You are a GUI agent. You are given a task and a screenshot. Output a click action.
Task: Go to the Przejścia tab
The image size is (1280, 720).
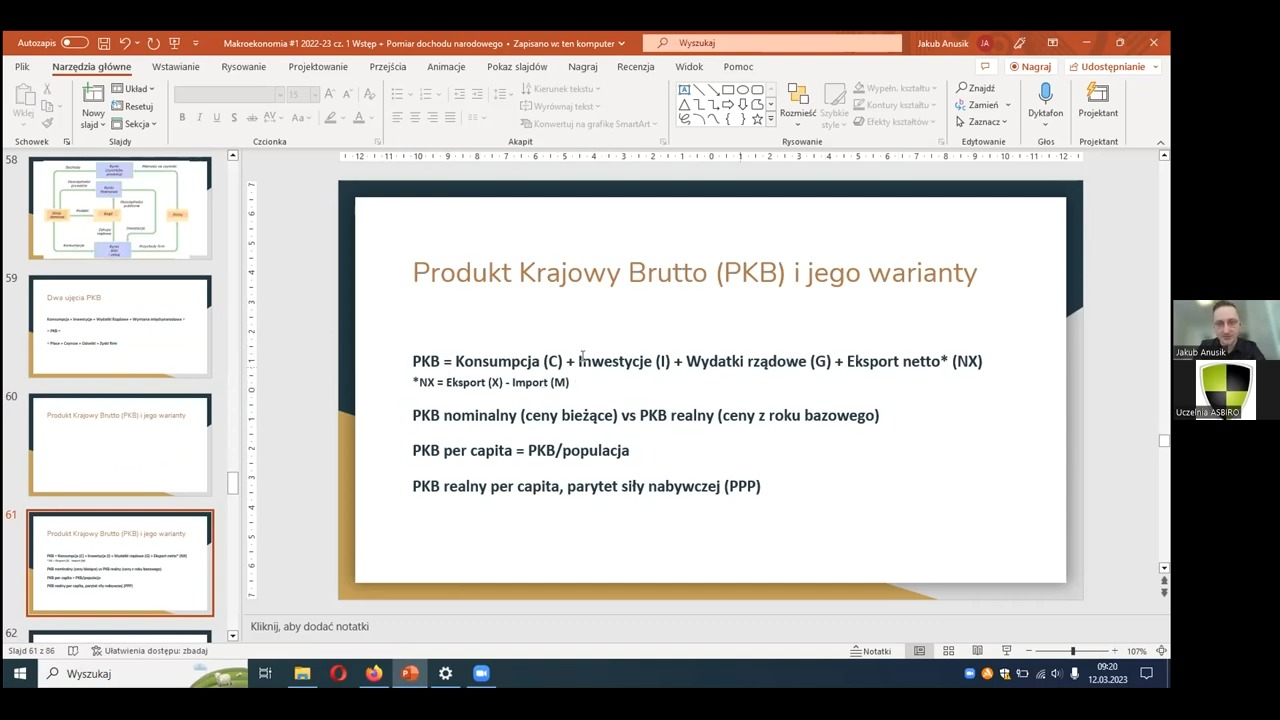[x=388, y=67]
